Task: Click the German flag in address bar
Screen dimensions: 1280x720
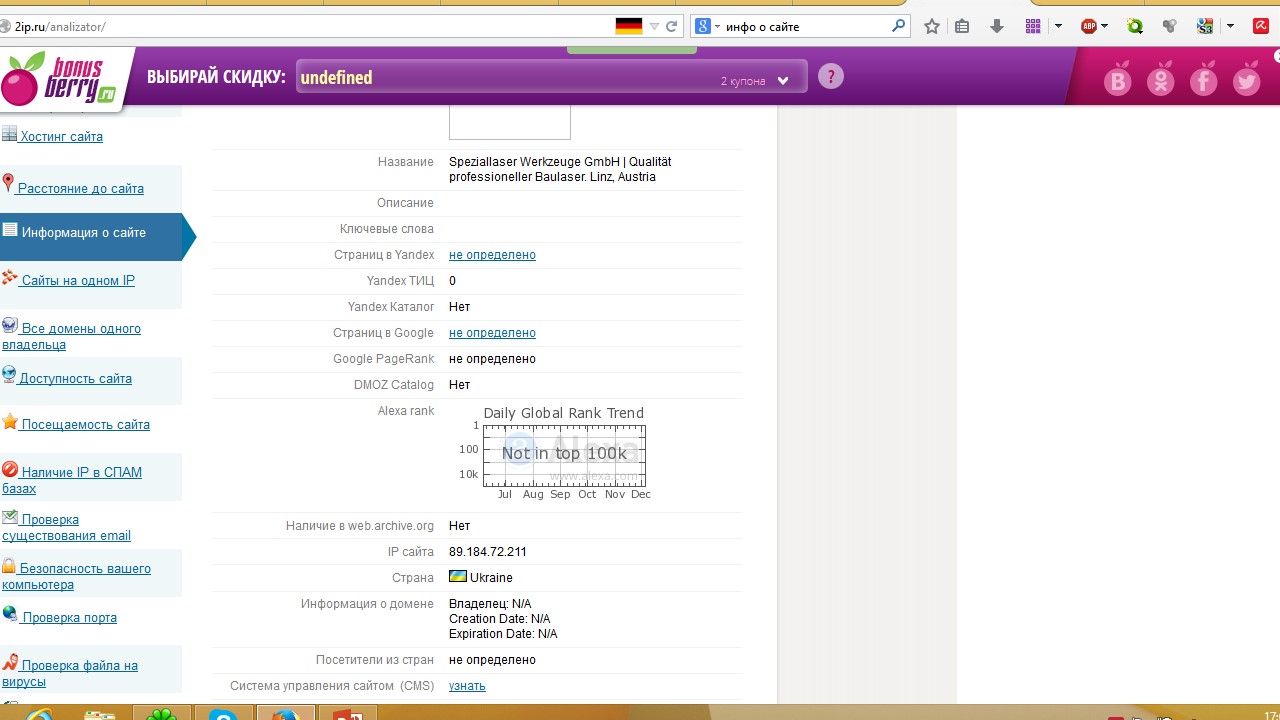Action: (x=628, y=27)
